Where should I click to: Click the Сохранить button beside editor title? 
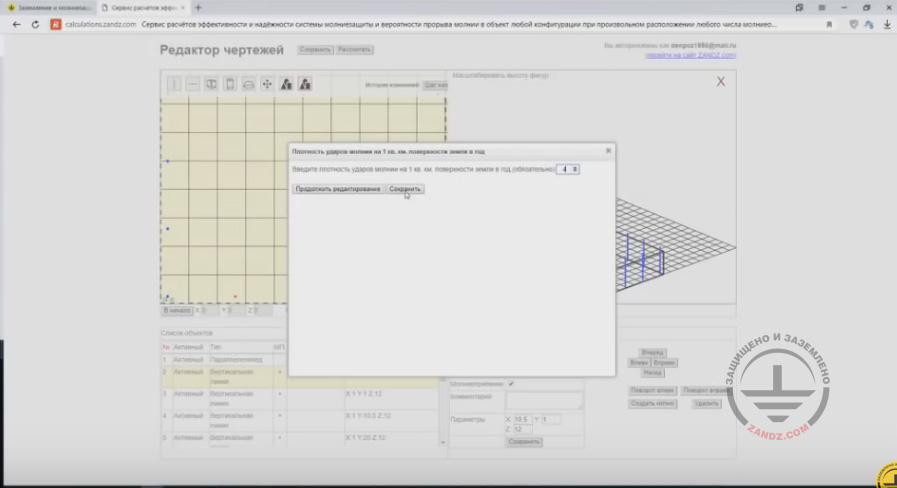point(315,50)
